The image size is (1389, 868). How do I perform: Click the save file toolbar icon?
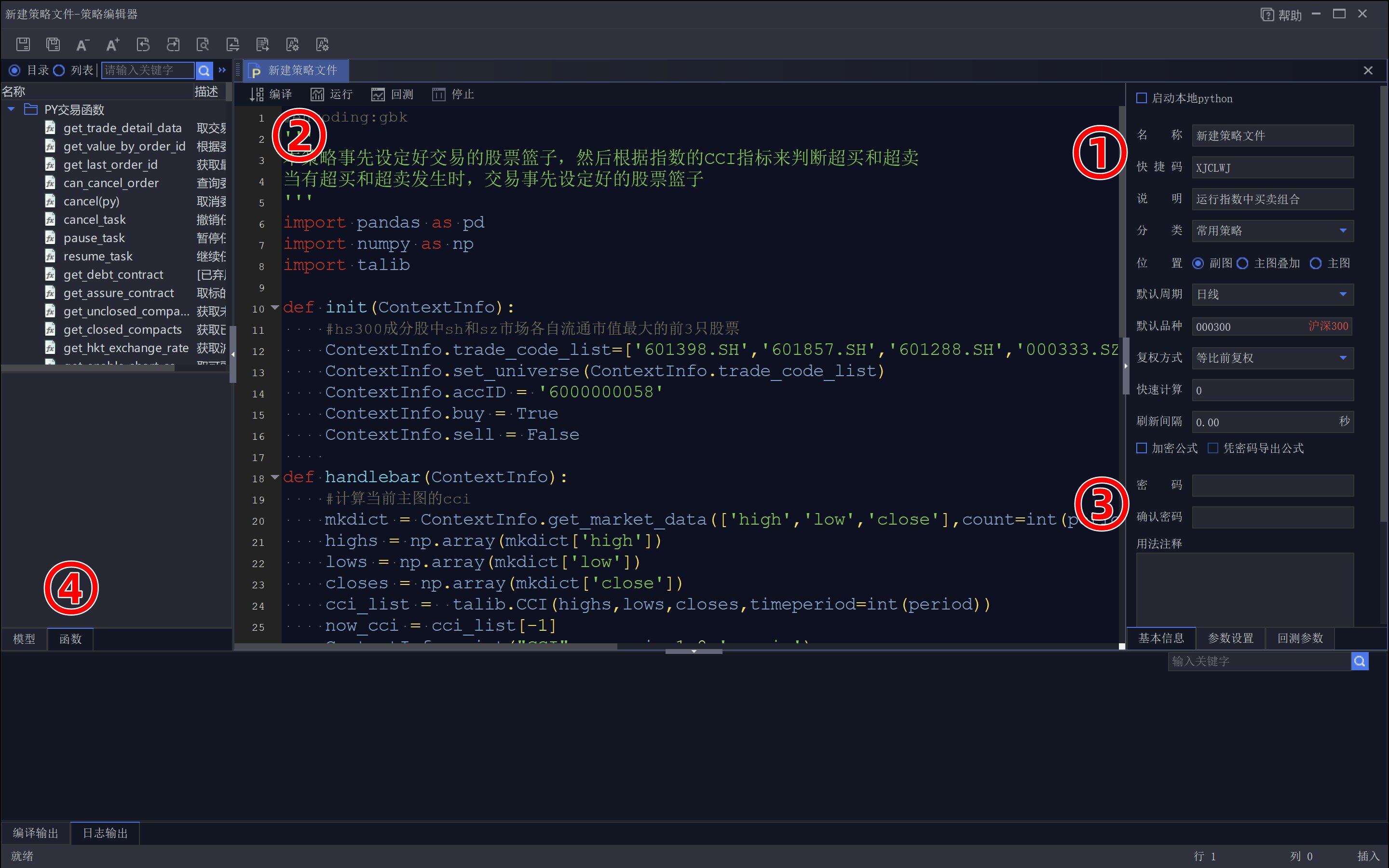(23, 44)
